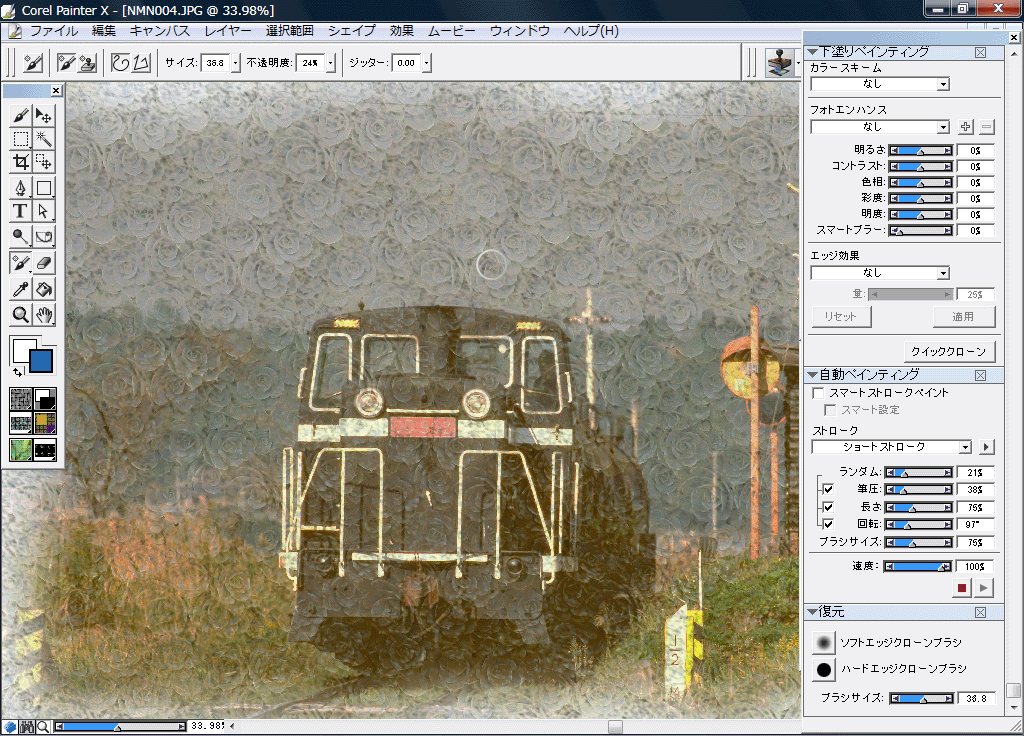The width and height of the screenshot is (1024, 736).
Task: Select the Cloner tool in toolbox
Action: pyautogui.click(x=20, y=263)
